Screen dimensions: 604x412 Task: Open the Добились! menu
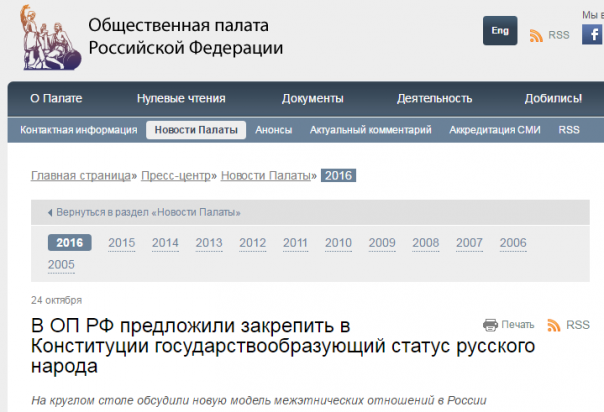[553, 99]
